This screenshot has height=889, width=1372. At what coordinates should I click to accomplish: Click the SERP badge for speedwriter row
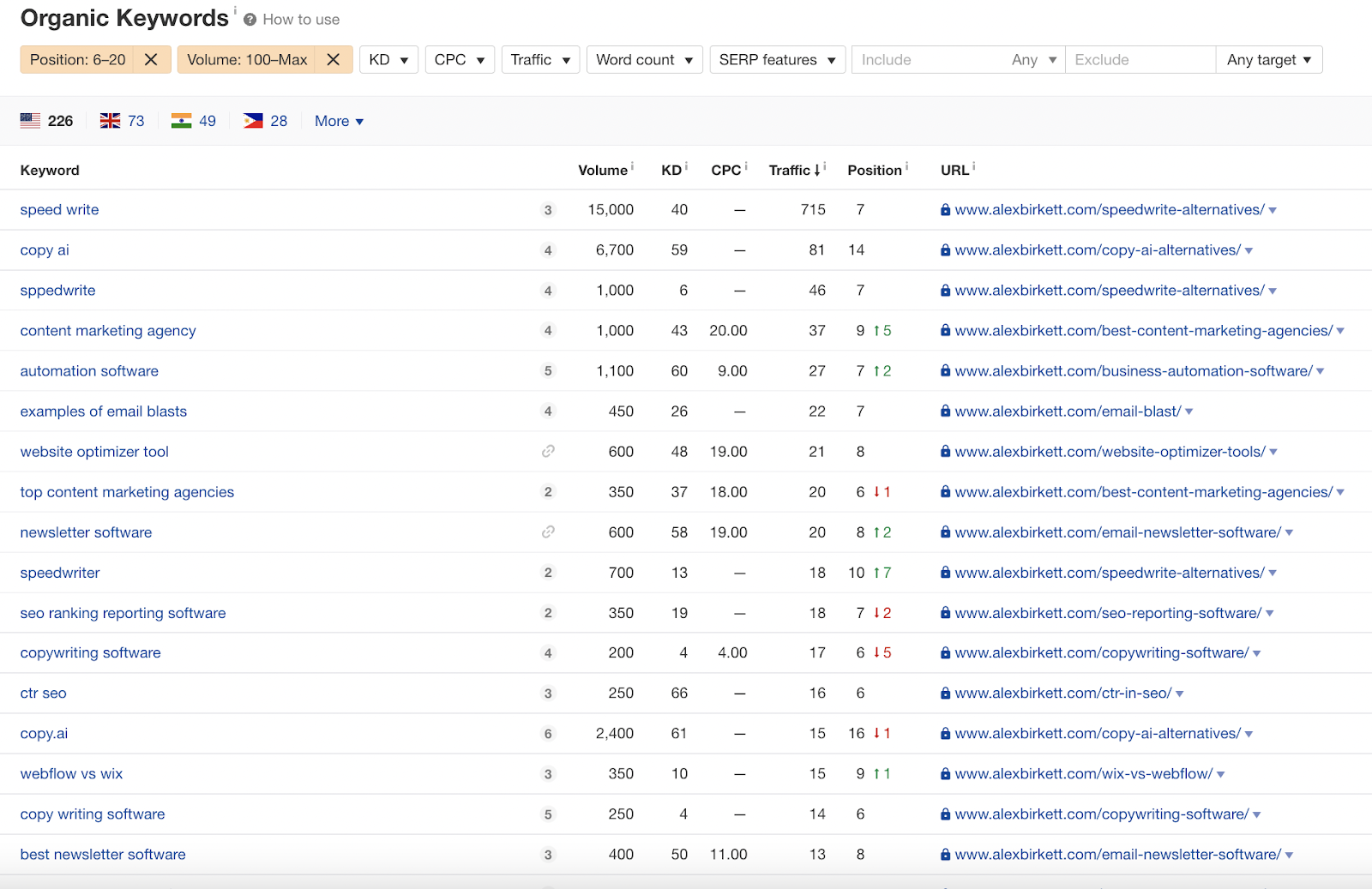pos(548,573)
